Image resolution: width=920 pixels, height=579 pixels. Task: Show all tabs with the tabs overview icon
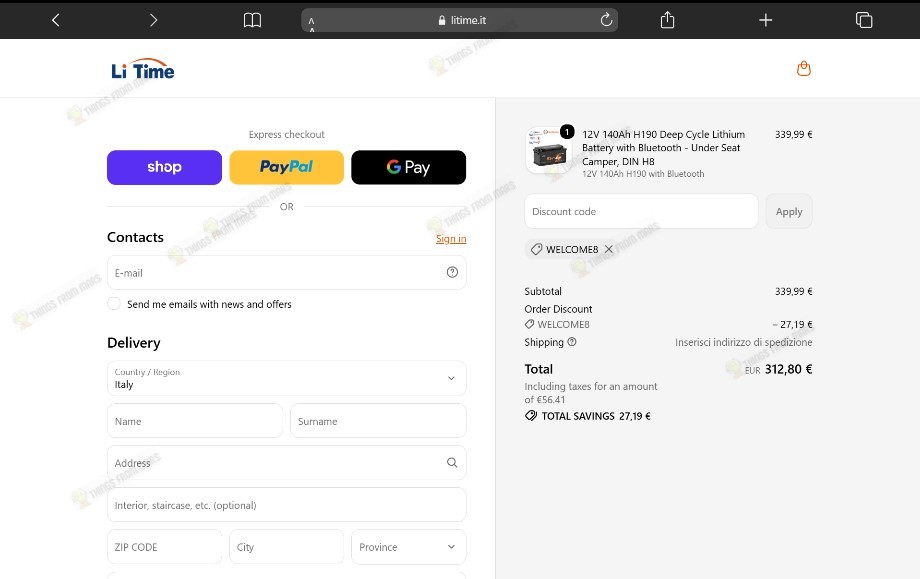click(x=864, y=20)
